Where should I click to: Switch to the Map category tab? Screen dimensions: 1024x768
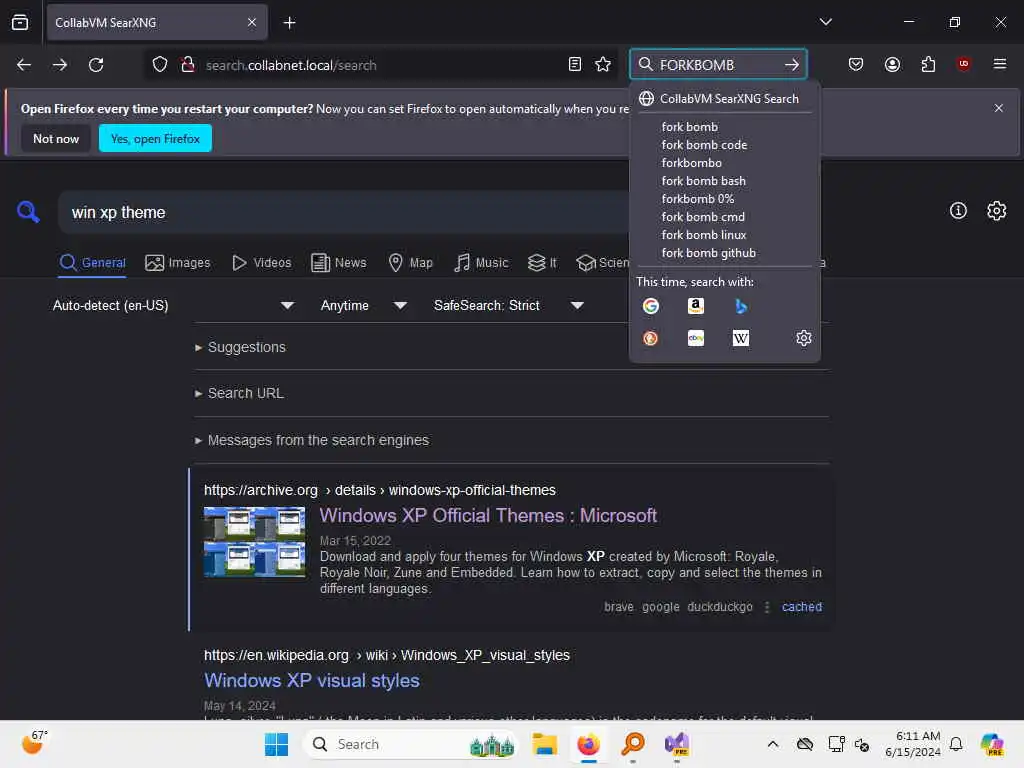[x=411, y=263]
